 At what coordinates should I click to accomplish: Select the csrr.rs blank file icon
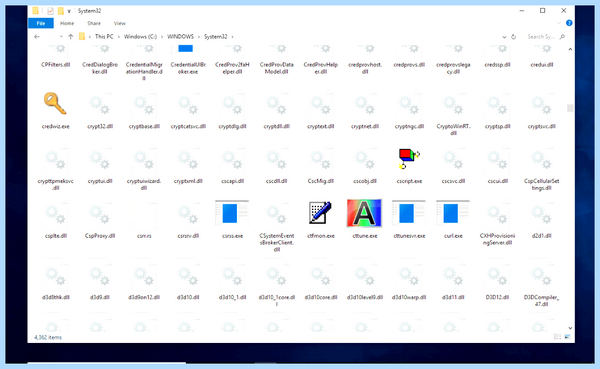[144, 214]
